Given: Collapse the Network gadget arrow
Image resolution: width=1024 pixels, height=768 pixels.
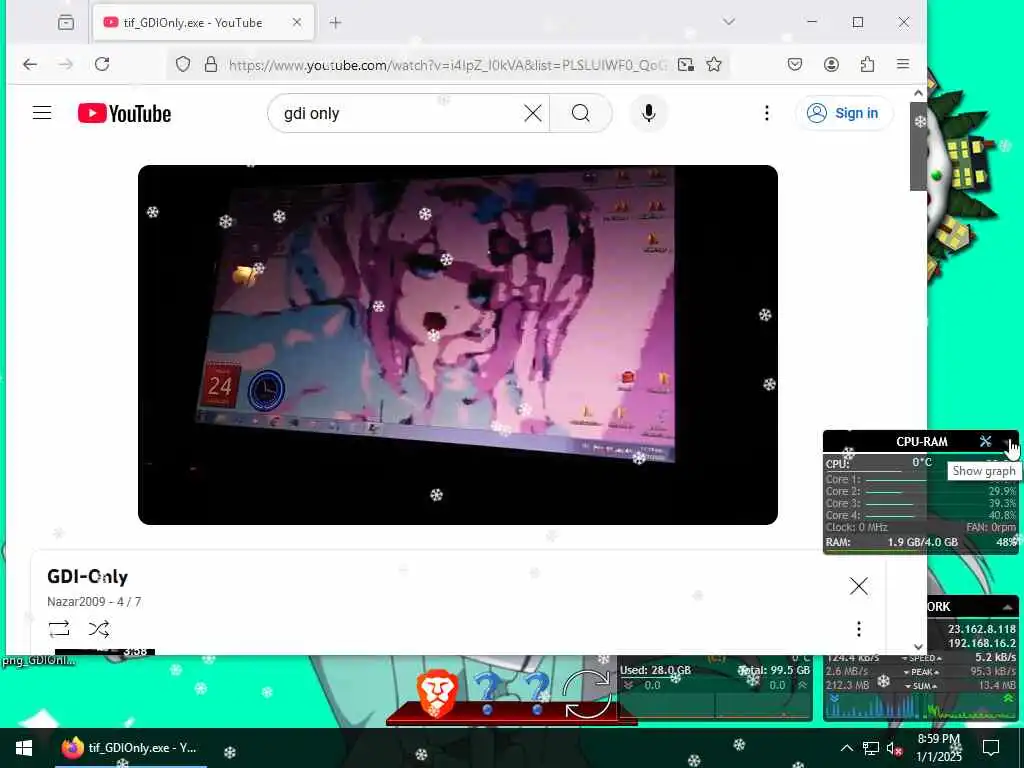Looking at the screenshot, I should pyautogui.click(x=1008, y=607).
